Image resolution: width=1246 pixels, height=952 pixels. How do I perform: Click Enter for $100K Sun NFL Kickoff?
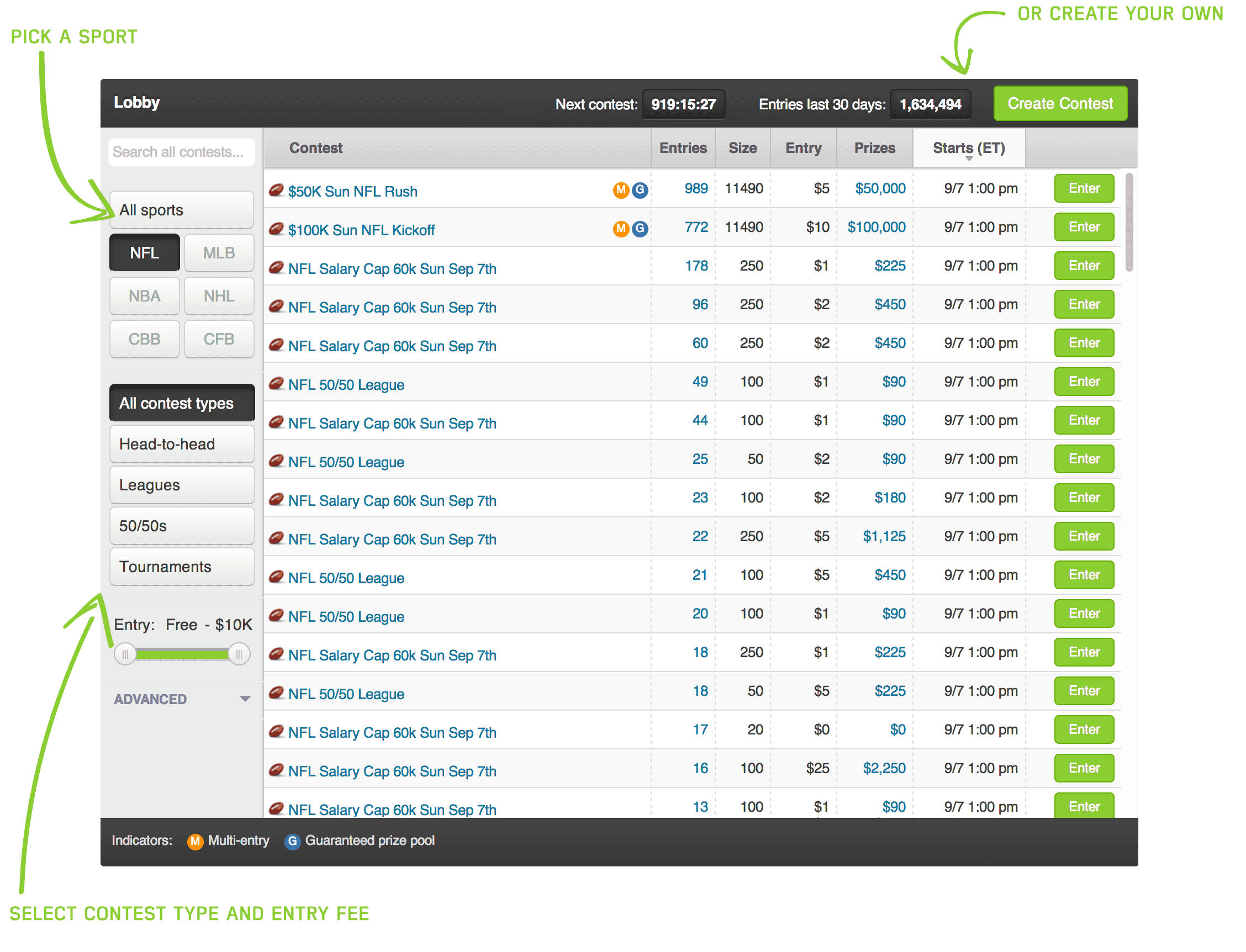1084,226
